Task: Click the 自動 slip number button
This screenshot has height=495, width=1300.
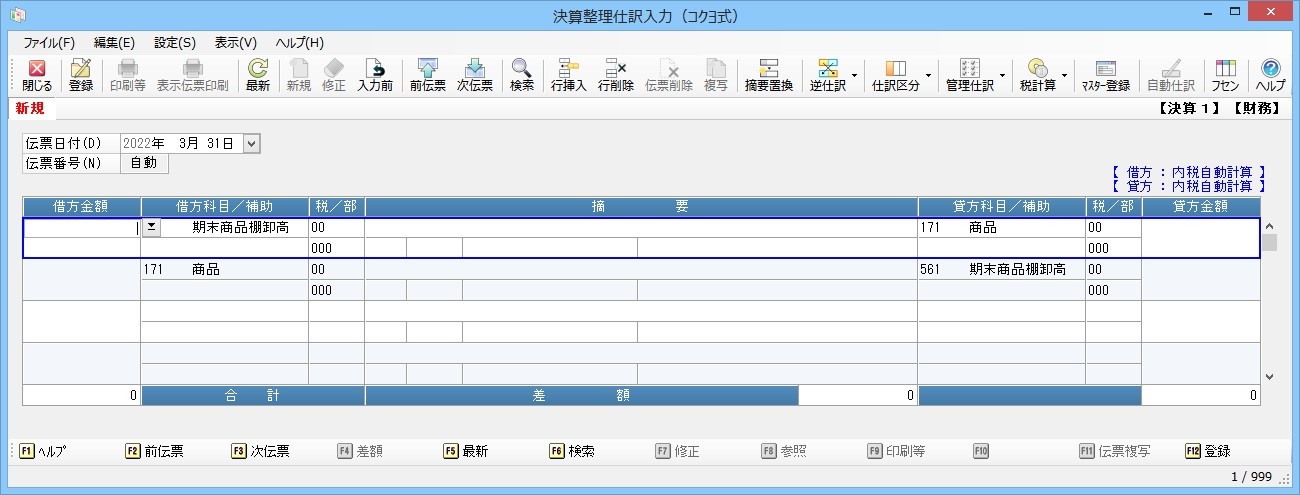Action: coord(144,163)
